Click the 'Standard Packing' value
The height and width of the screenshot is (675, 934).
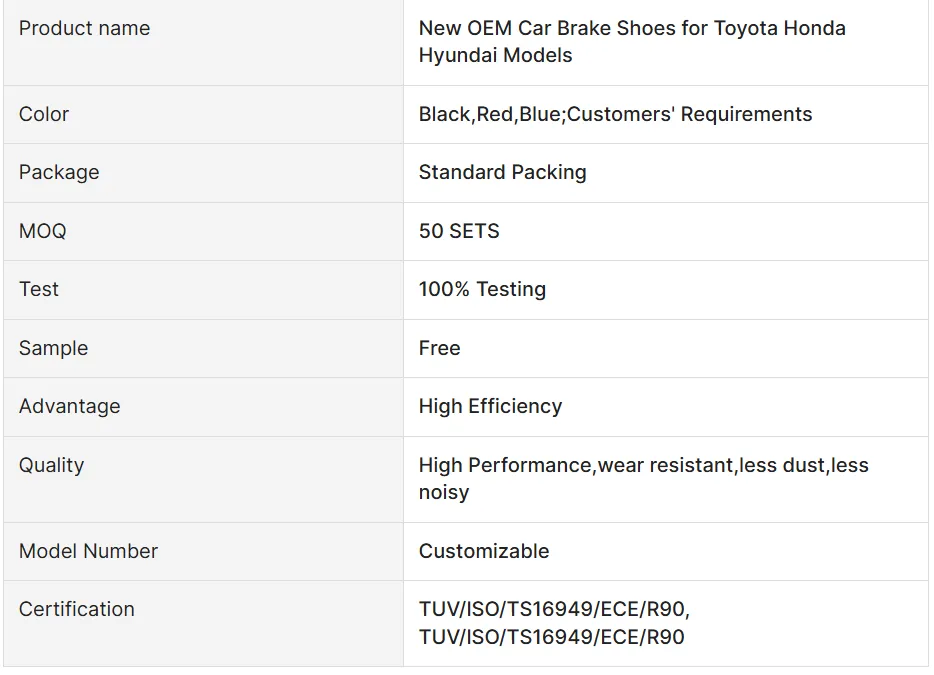pyautogui.click(x=502, y=172)
